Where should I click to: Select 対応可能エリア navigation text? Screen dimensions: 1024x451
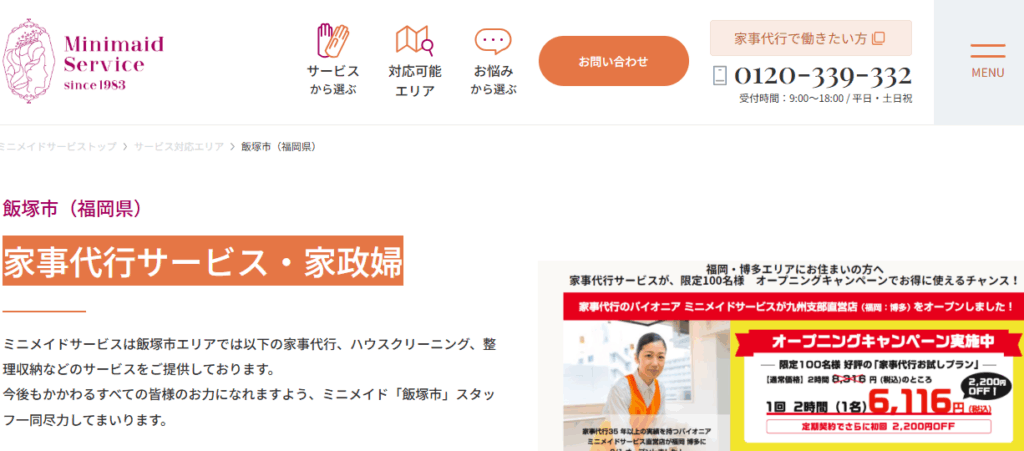tap(415, 81)
